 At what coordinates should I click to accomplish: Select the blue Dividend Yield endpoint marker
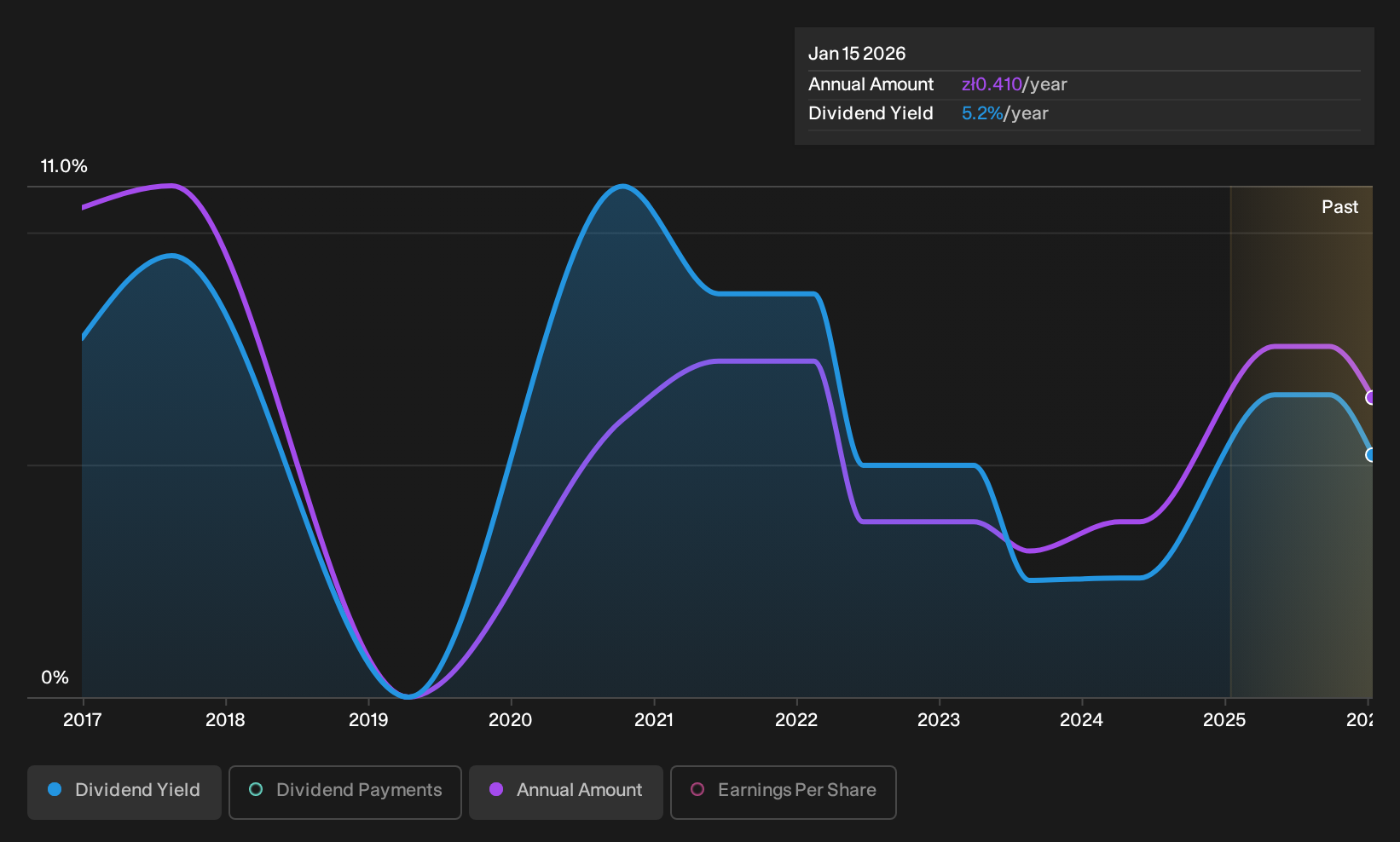click(1371, 455)
